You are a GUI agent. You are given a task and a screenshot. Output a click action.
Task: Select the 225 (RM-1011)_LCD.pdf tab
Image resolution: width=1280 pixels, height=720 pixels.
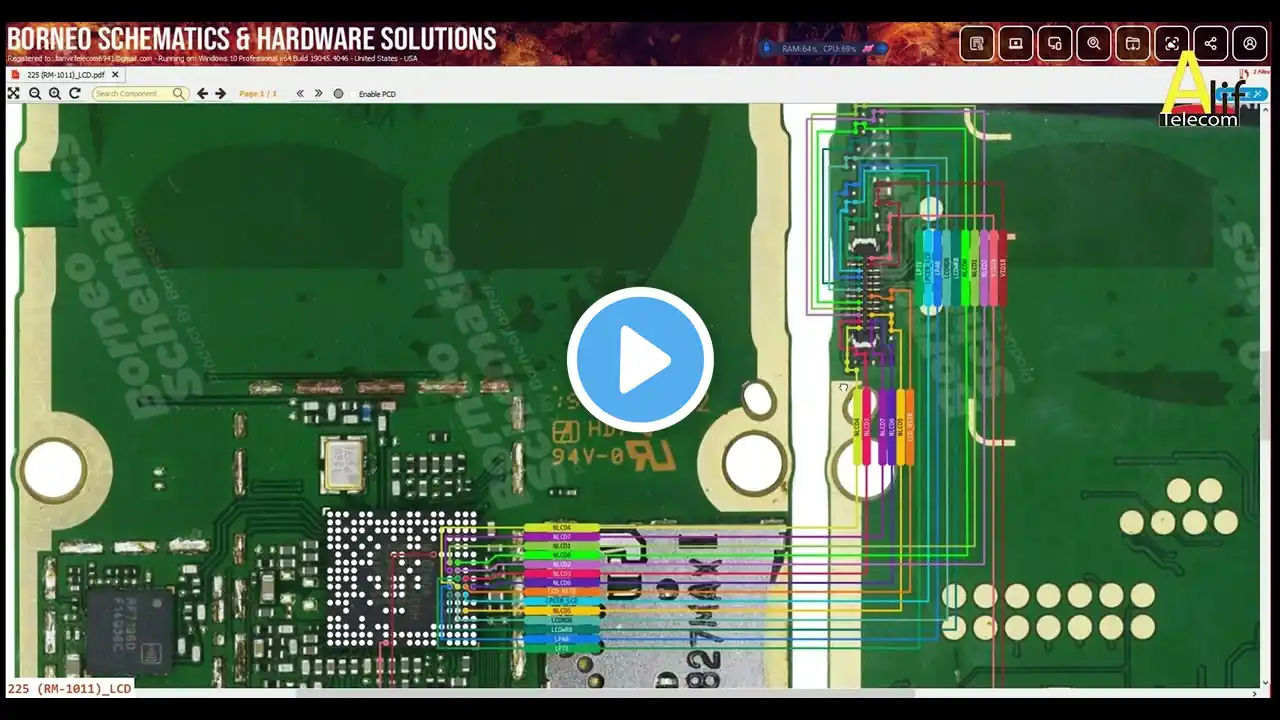tap(65, 75)
